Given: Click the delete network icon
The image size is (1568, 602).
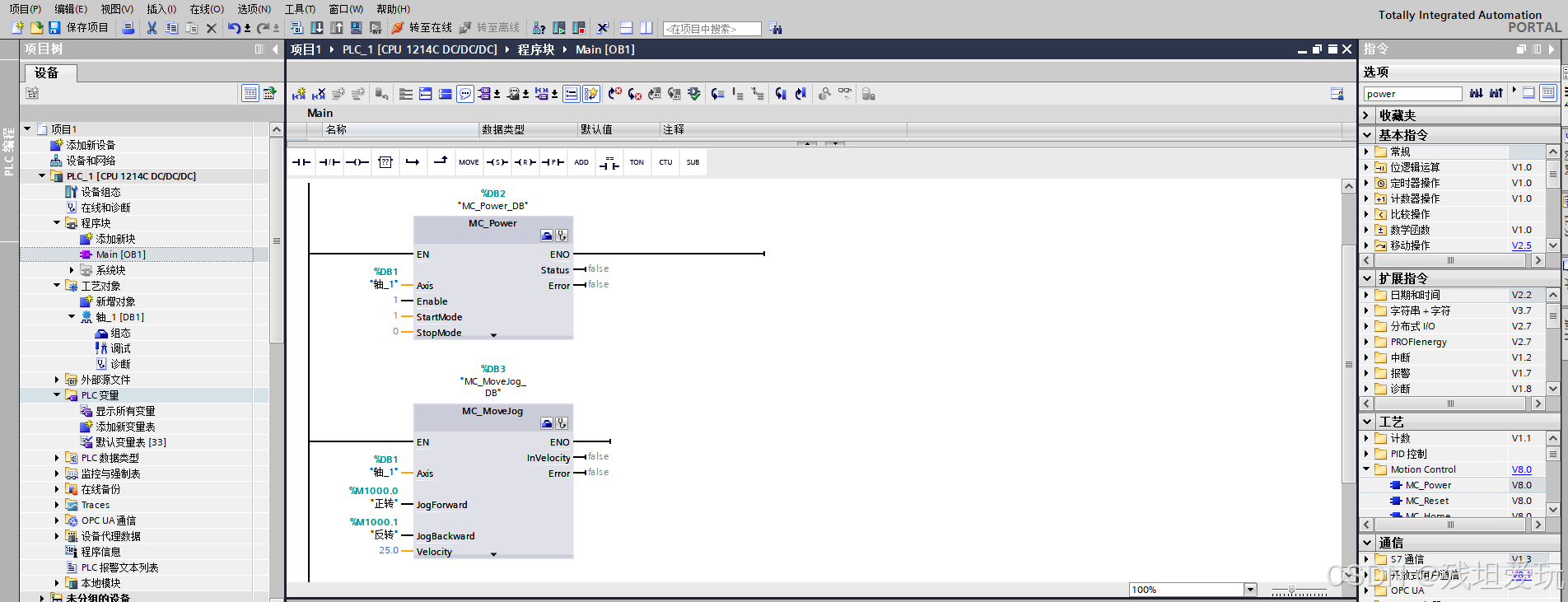Looking at the screenshot, I should [319, 95].
